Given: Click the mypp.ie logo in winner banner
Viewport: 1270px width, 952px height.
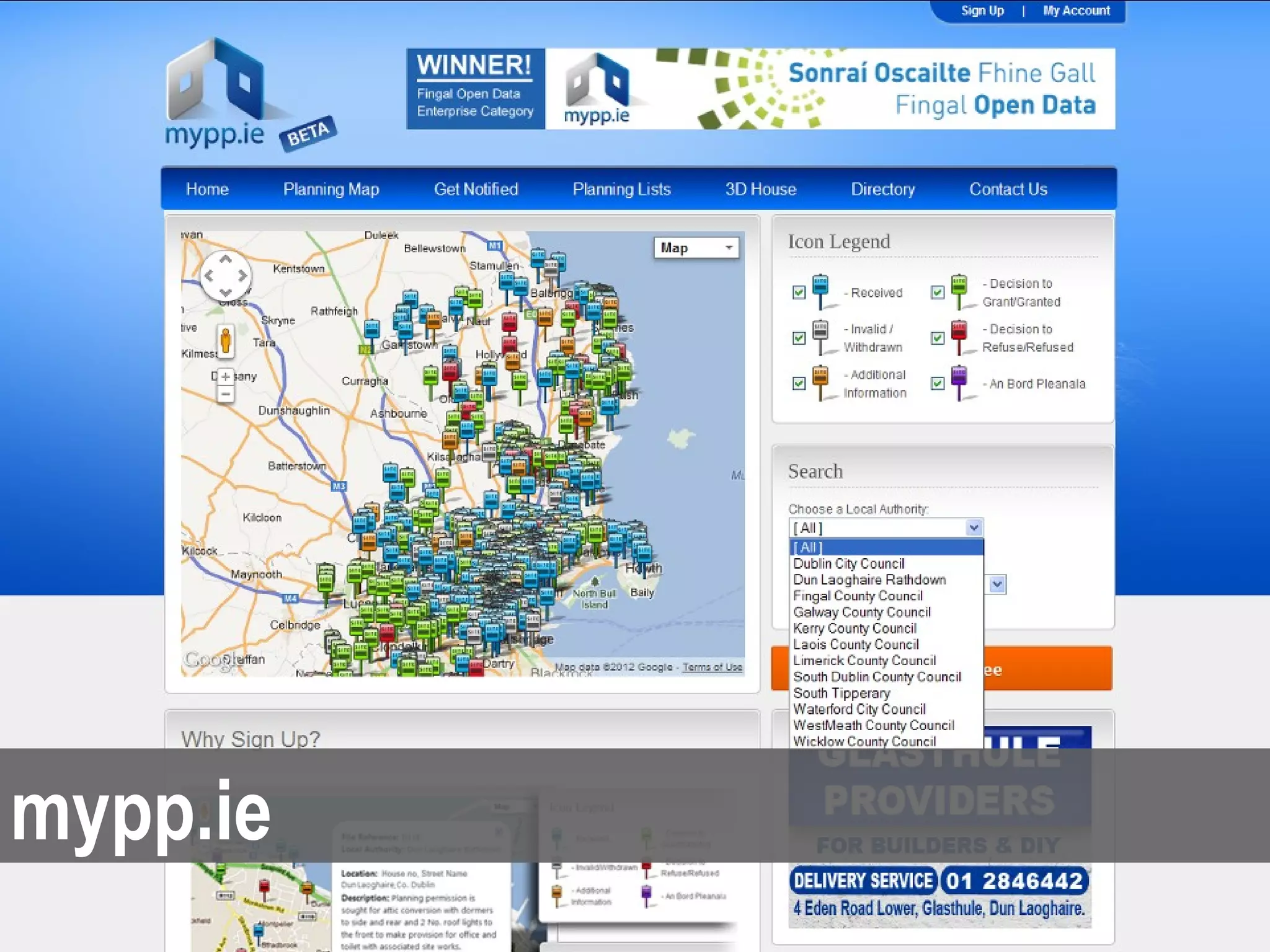Looking at the screenshot, I should [x=597, y=89].
